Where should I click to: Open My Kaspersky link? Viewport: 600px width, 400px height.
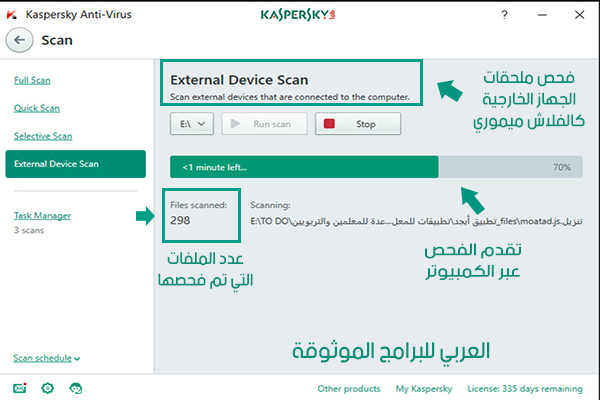click(424, 389)
